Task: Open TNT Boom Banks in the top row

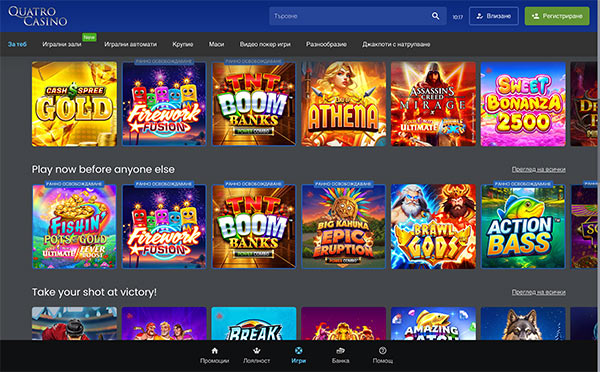Action: (x=254, y=104)
